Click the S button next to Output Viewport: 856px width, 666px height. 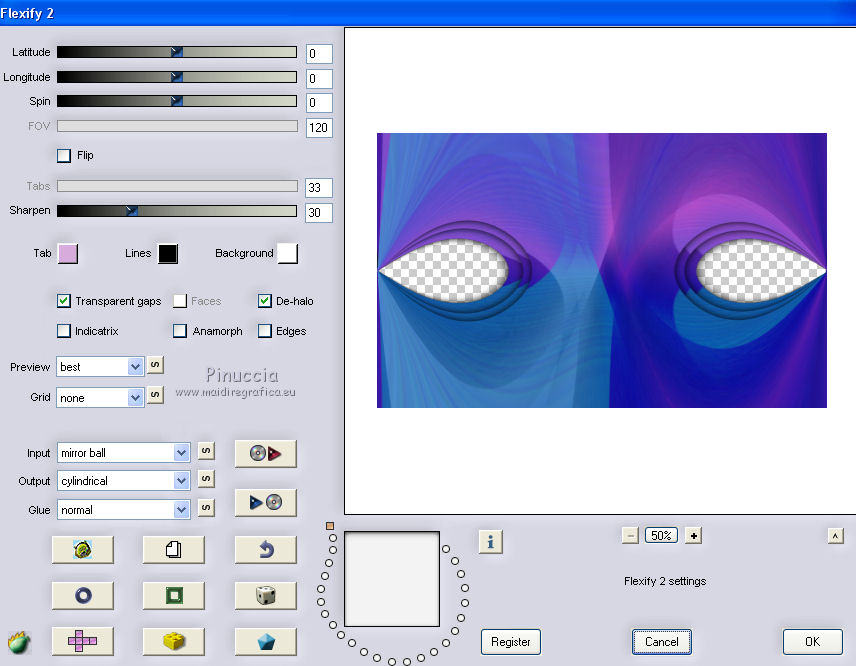coord(206,479)
